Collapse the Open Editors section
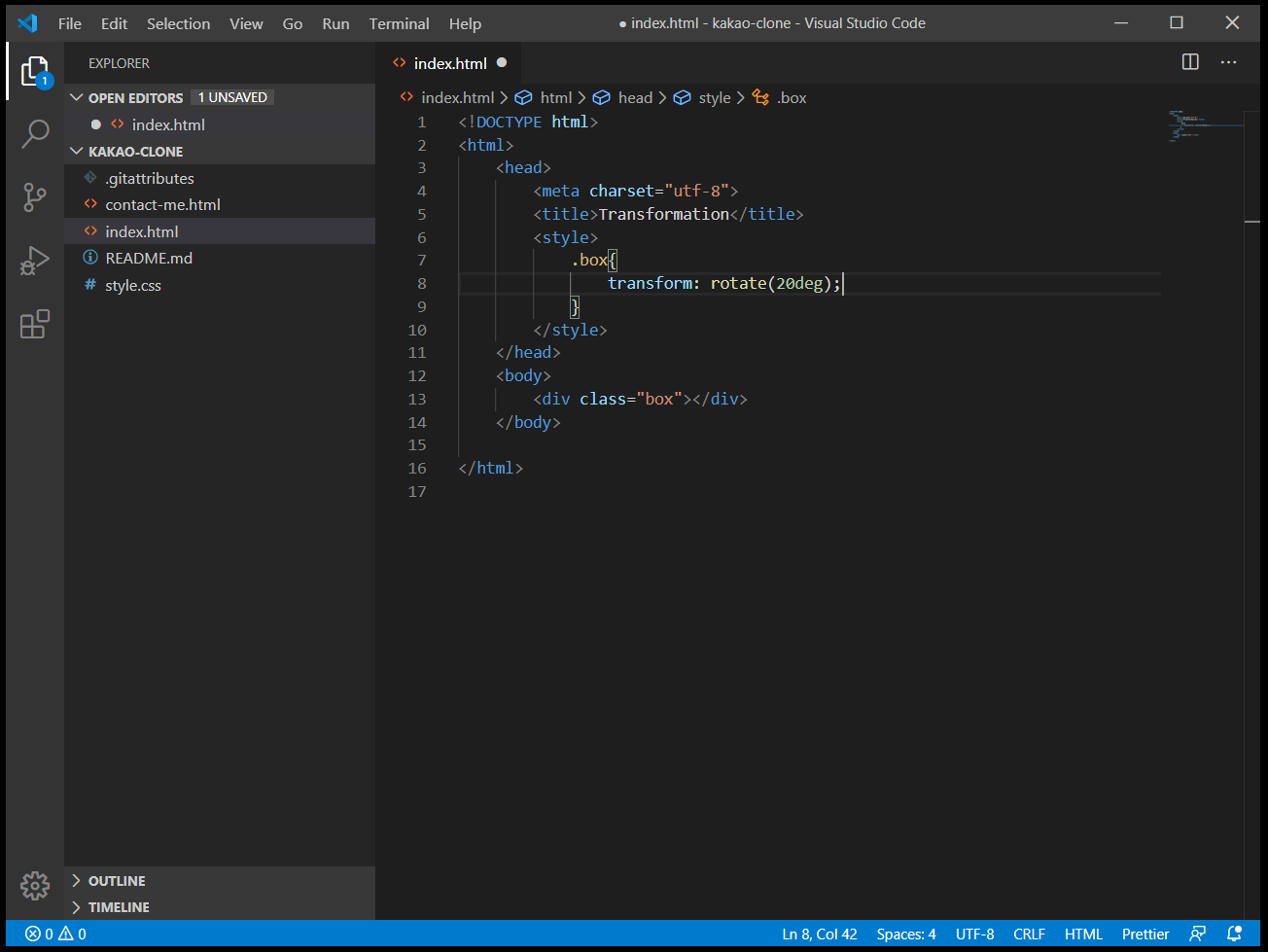This screenshot has width=1268, height=952. point(77,97)
